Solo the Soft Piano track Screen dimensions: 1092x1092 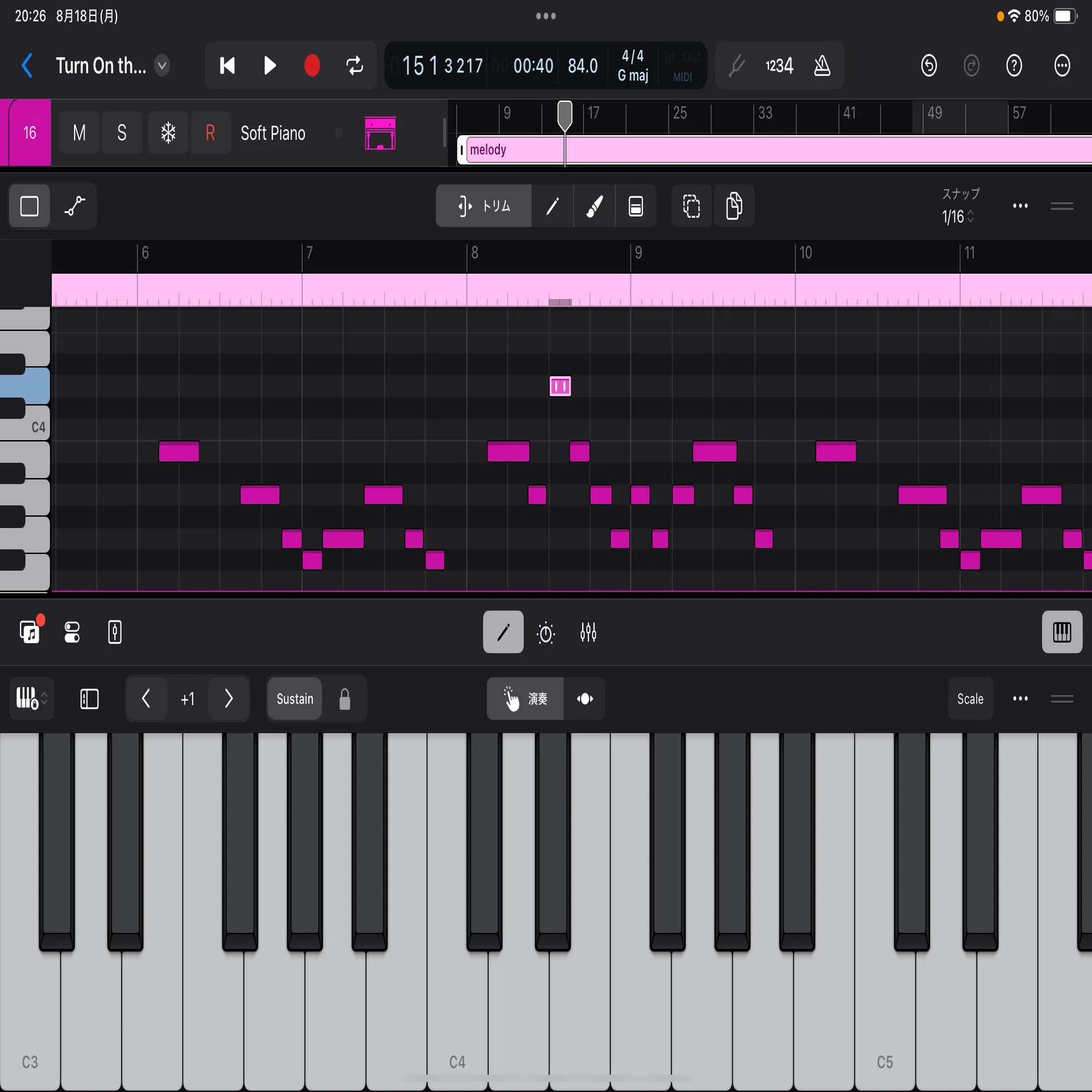(x=122, y=133)
